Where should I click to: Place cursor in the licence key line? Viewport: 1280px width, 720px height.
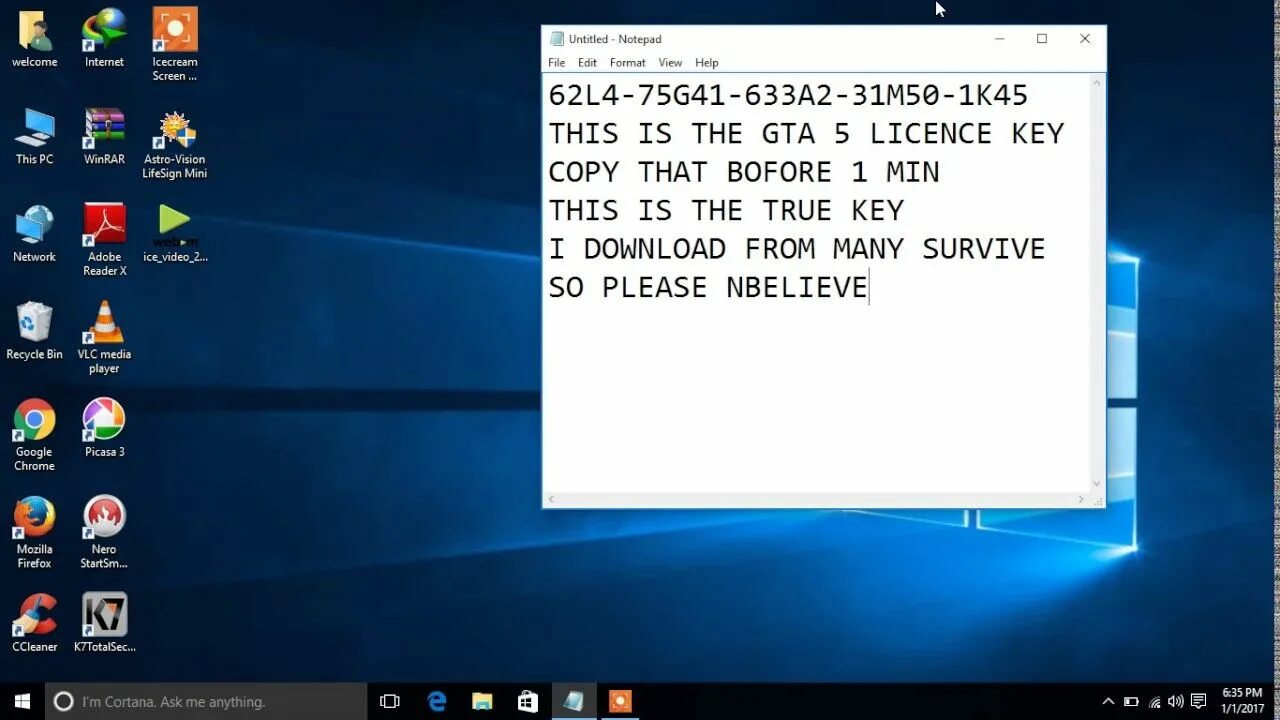tap(788, 96)
